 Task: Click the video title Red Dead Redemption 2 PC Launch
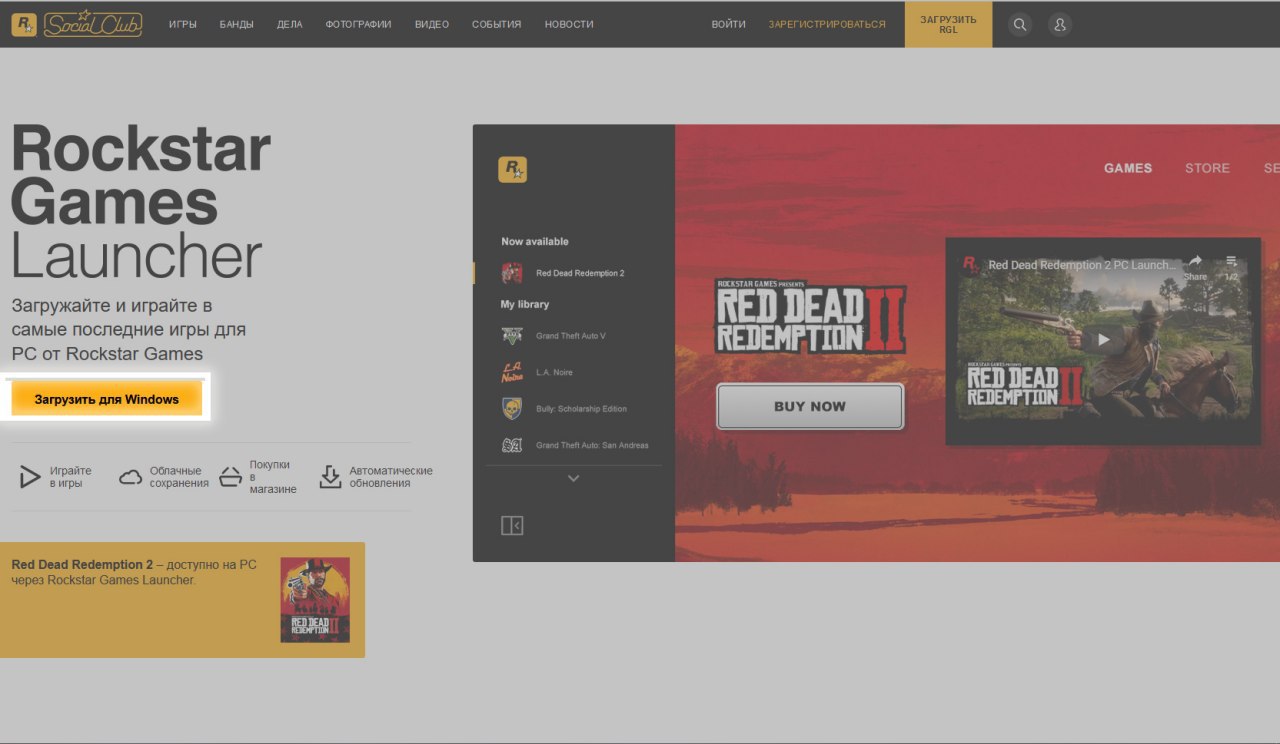pyautogui.click(x=1082, y=265)
